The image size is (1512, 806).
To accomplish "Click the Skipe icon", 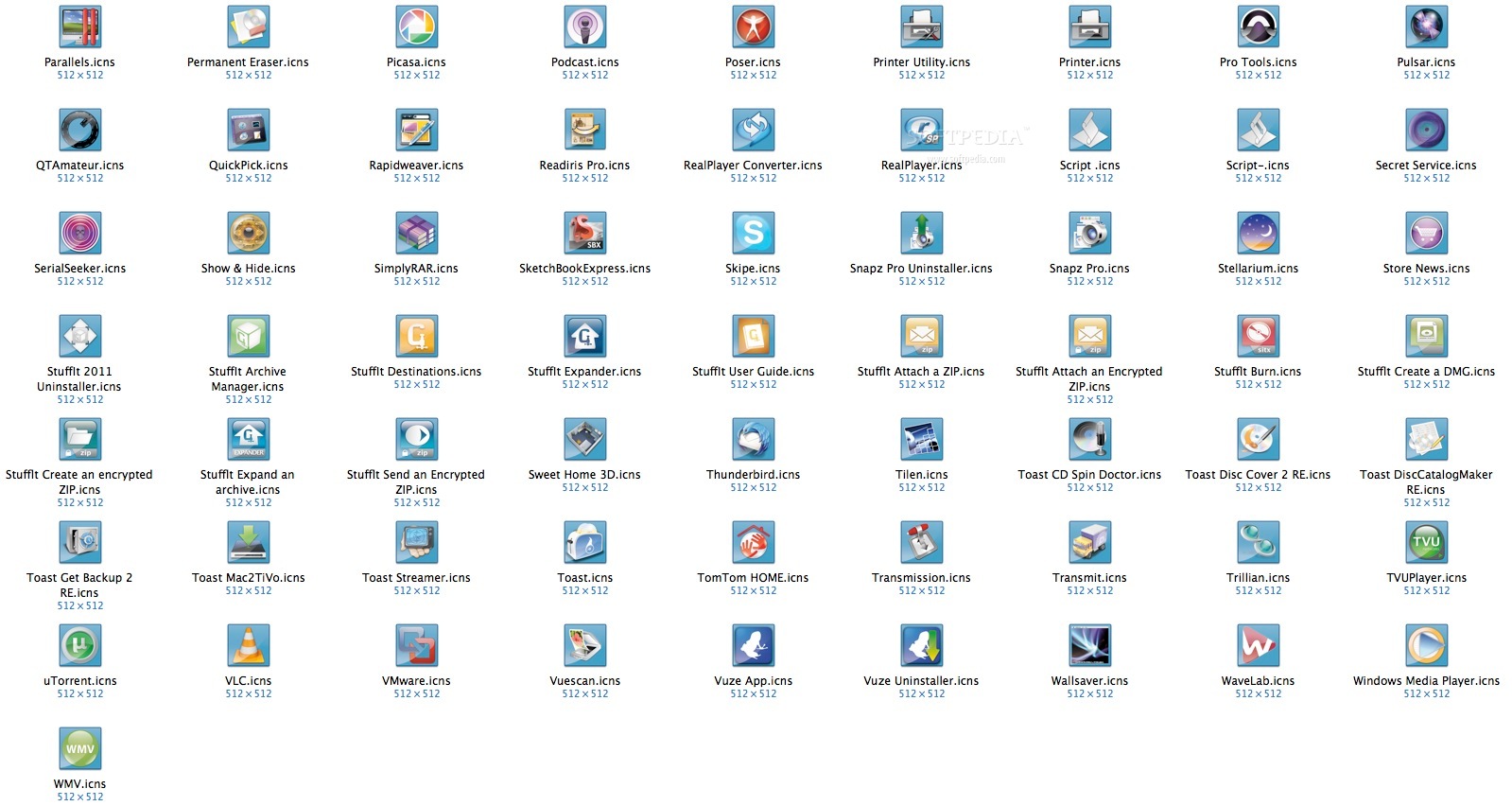I will [754, 234].
